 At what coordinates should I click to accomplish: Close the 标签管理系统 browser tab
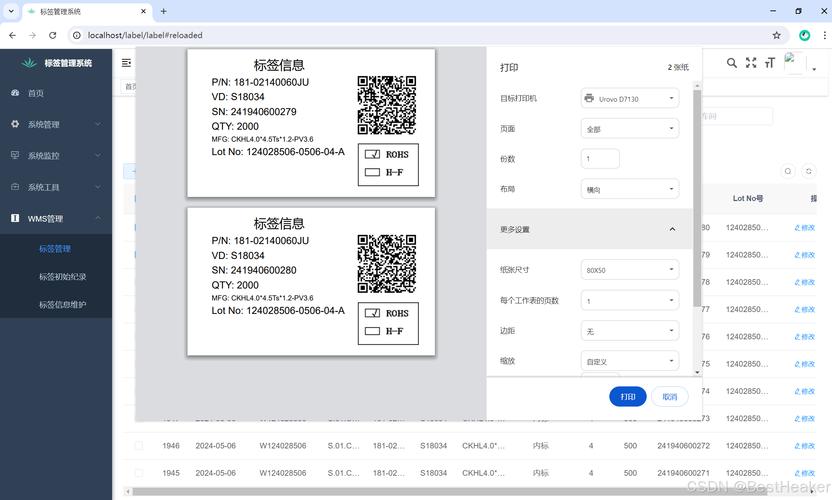click(143, 11)
